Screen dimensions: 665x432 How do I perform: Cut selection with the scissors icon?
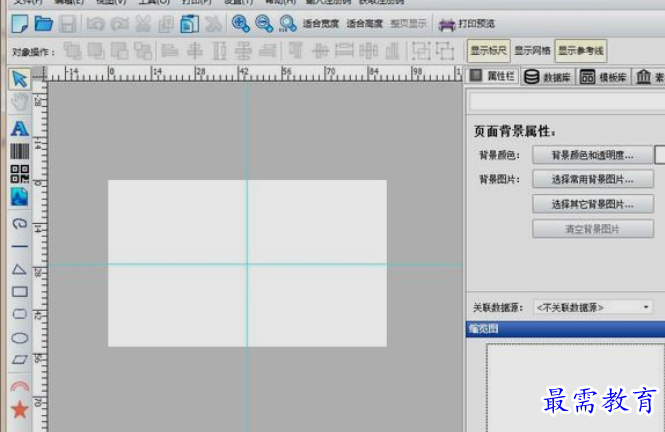point(143,24)
